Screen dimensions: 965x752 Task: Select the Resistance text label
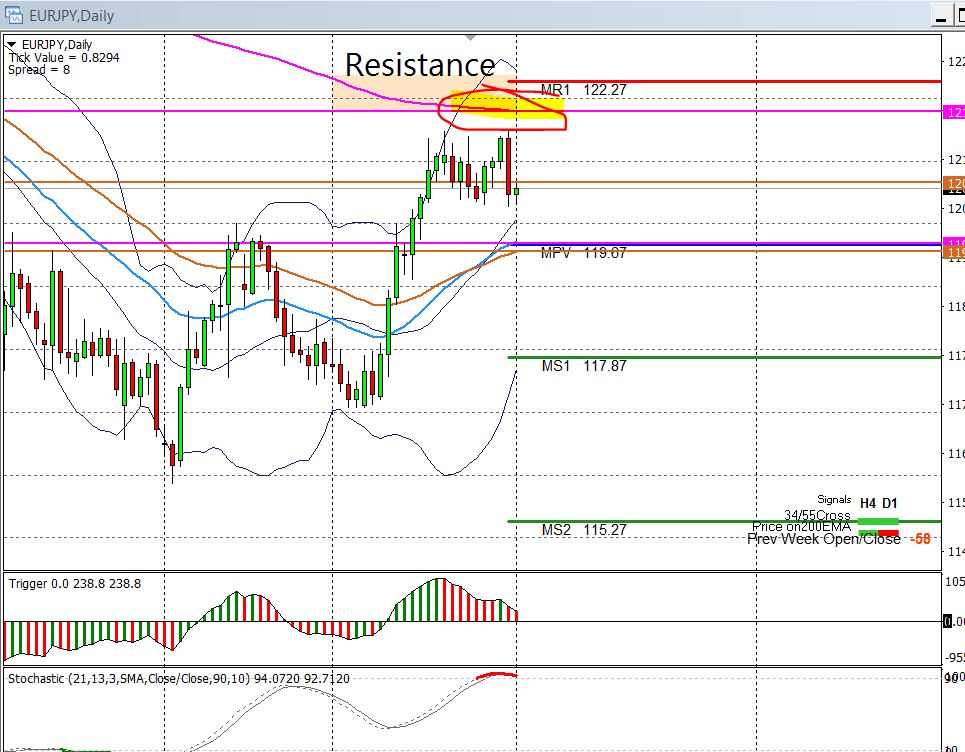(x=419, y=65)
